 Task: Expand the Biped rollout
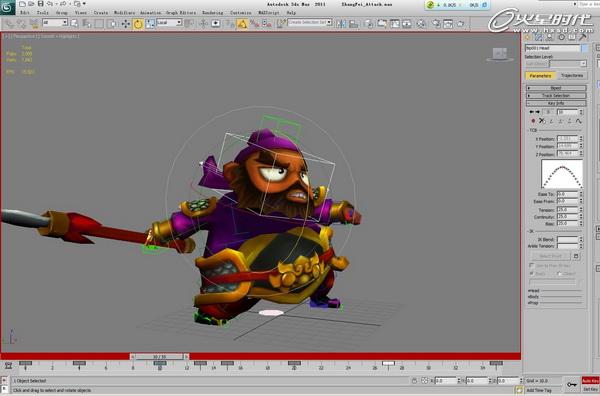pyautogui.click(x=556, y=88)
